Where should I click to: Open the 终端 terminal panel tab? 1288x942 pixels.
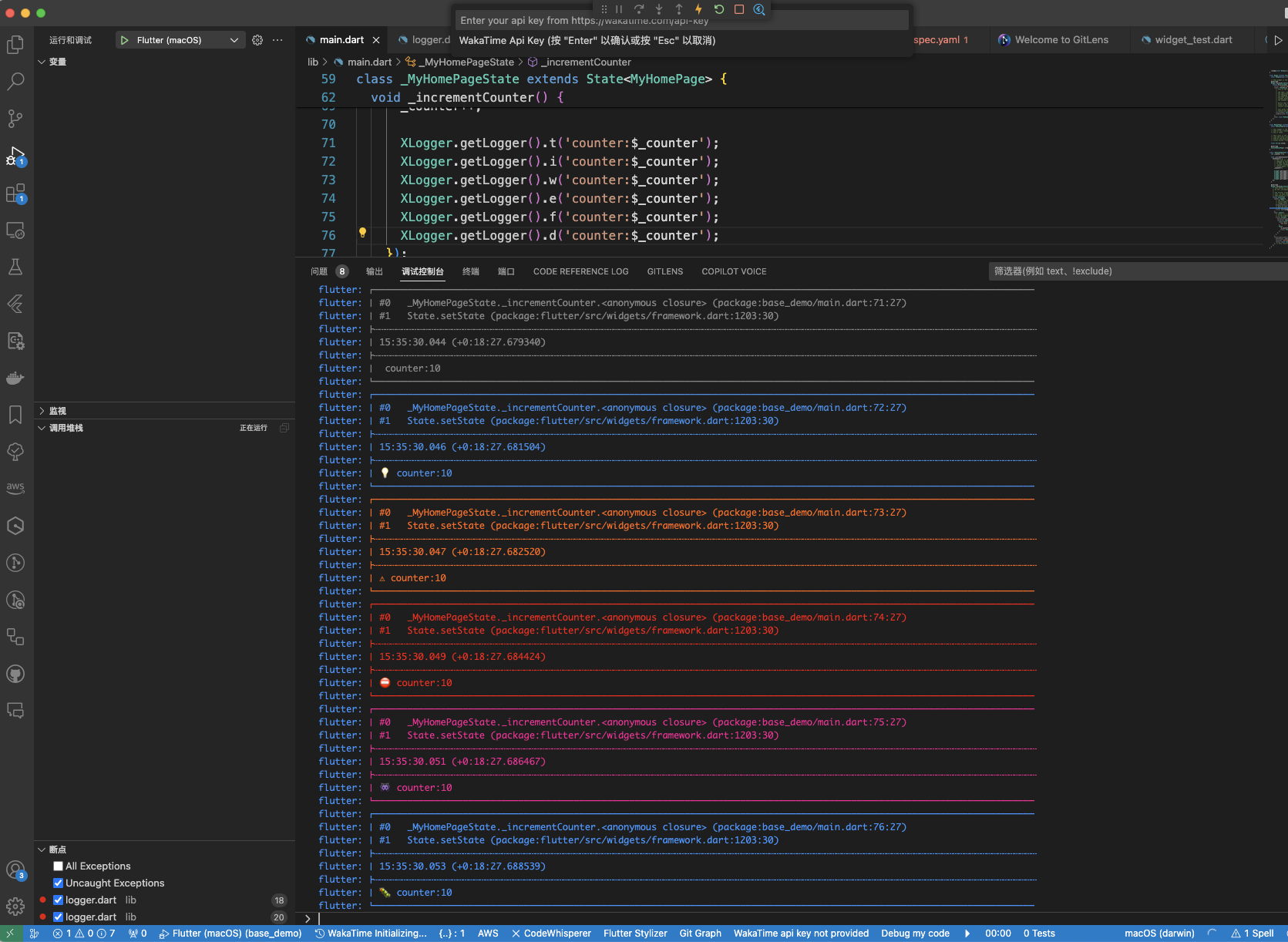471,271
